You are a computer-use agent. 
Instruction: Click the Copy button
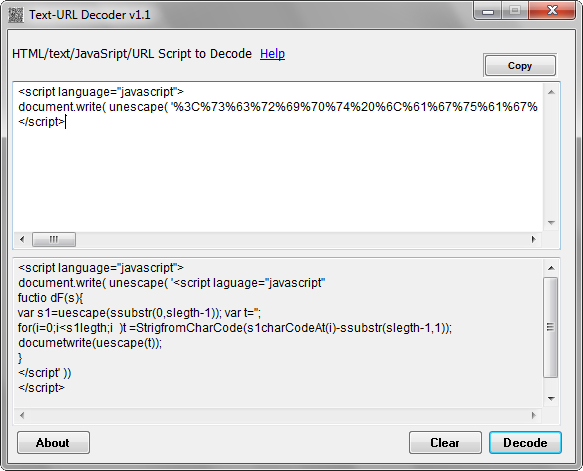point(520,66)
